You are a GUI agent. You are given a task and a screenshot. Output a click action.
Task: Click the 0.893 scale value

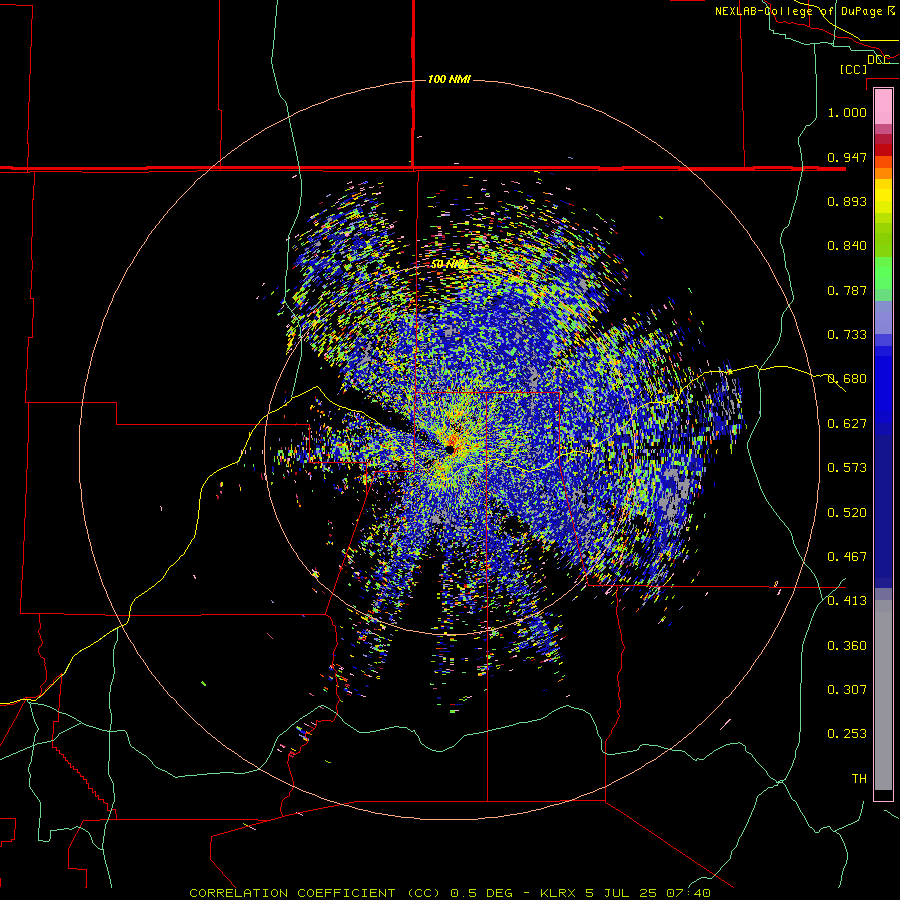[847, 201]
